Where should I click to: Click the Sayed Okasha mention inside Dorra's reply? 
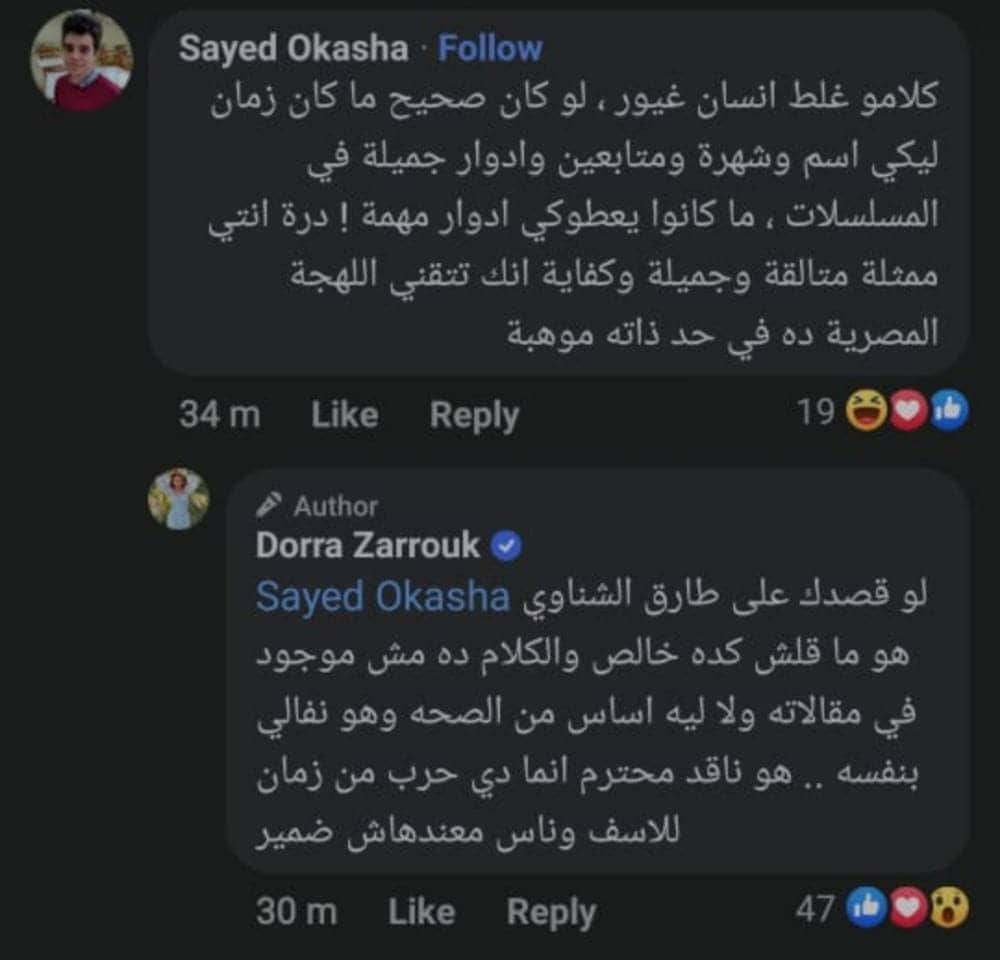pyautogui.click(x=383, y=596)
